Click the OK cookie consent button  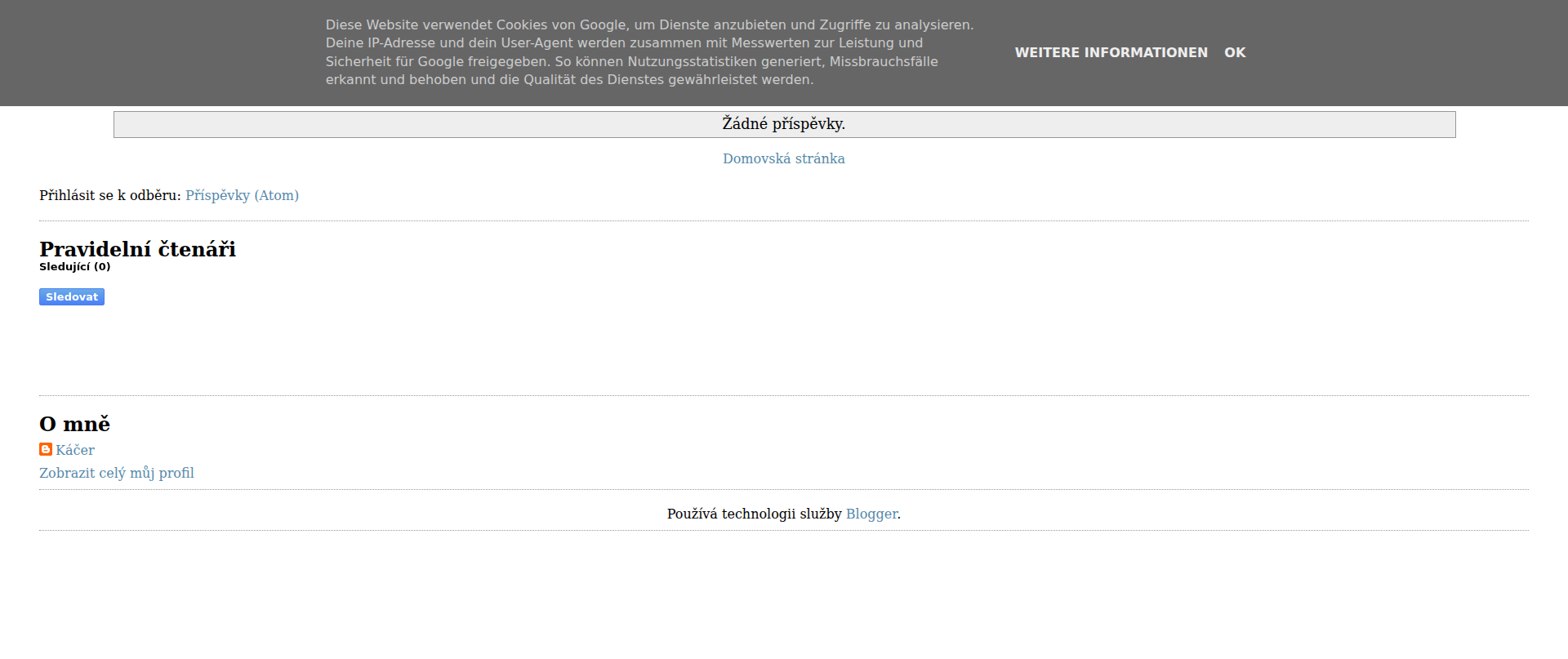pos(1235,52)
